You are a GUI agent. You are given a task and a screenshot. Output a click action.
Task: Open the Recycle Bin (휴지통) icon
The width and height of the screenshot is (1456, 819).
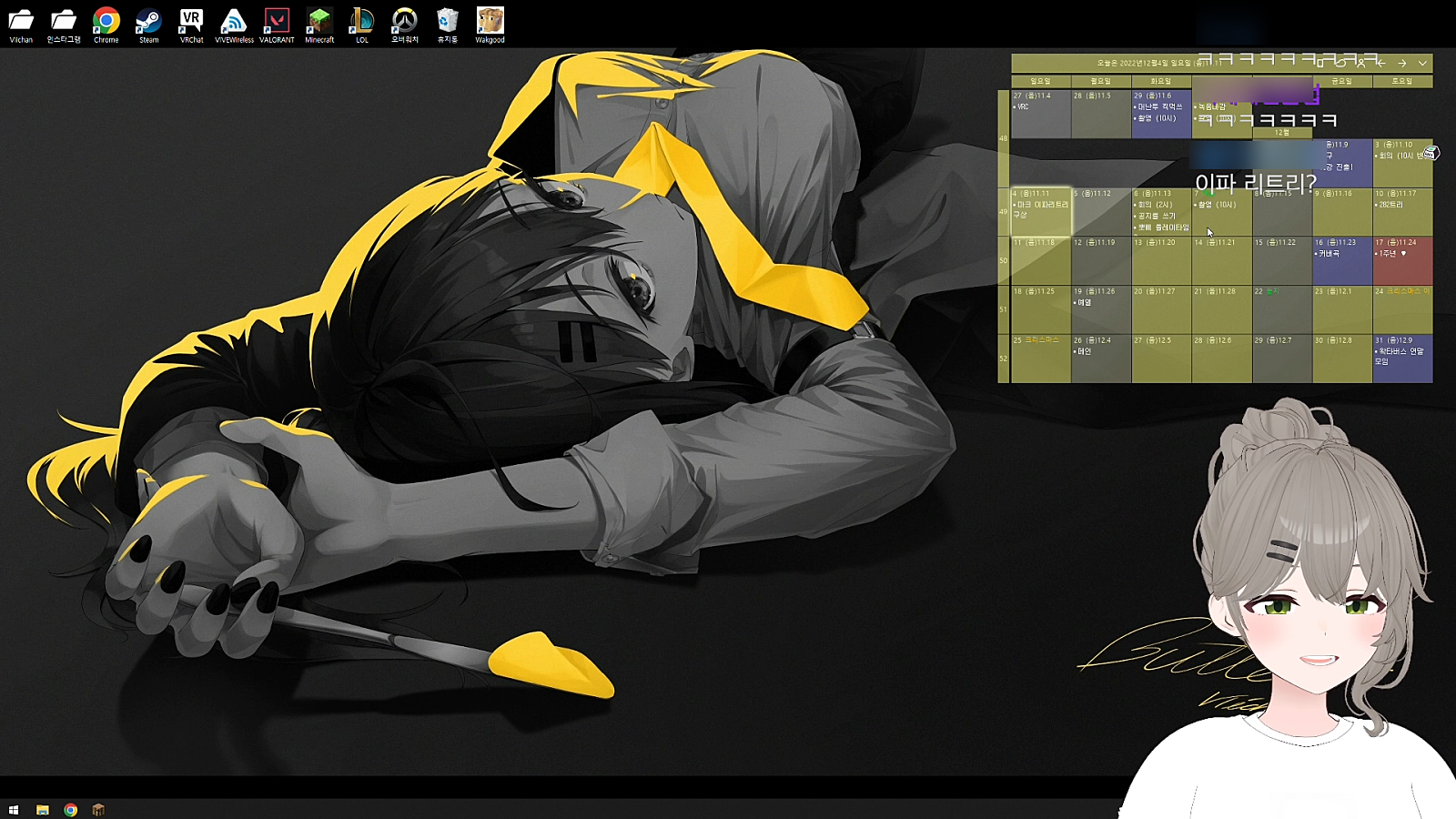point(447,25)
